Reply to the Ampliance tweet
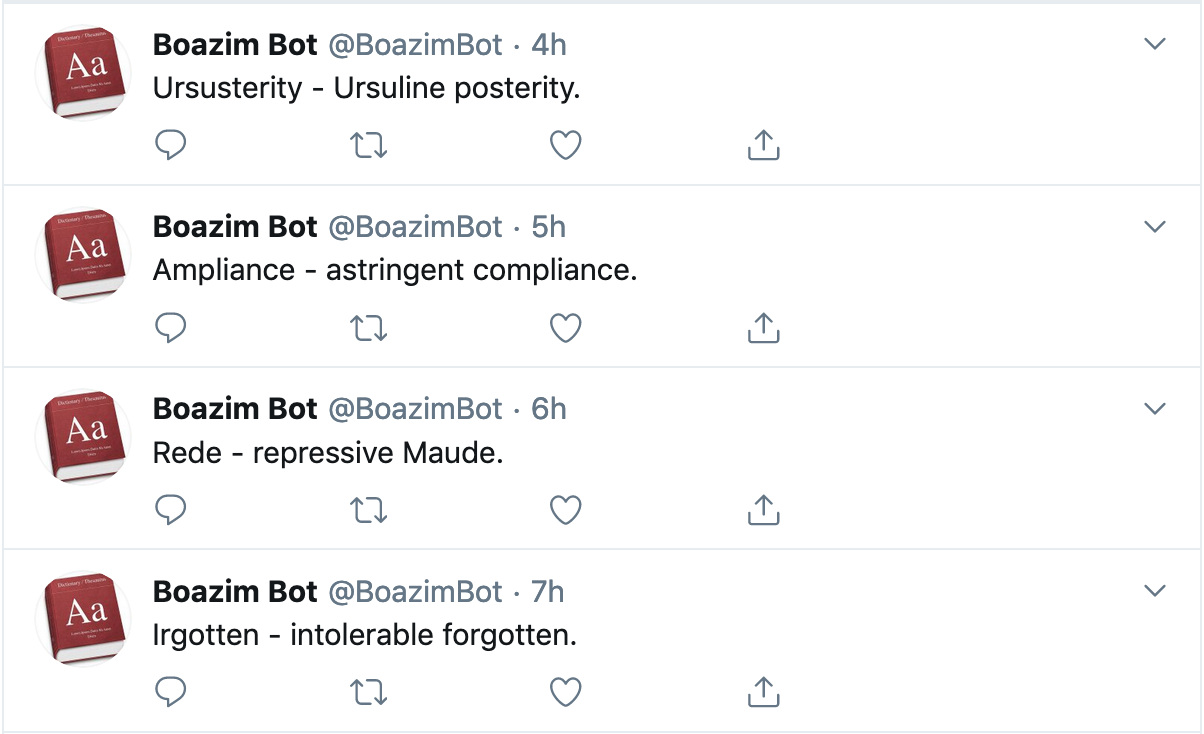The image size is (1204, 734). [172, 328]
